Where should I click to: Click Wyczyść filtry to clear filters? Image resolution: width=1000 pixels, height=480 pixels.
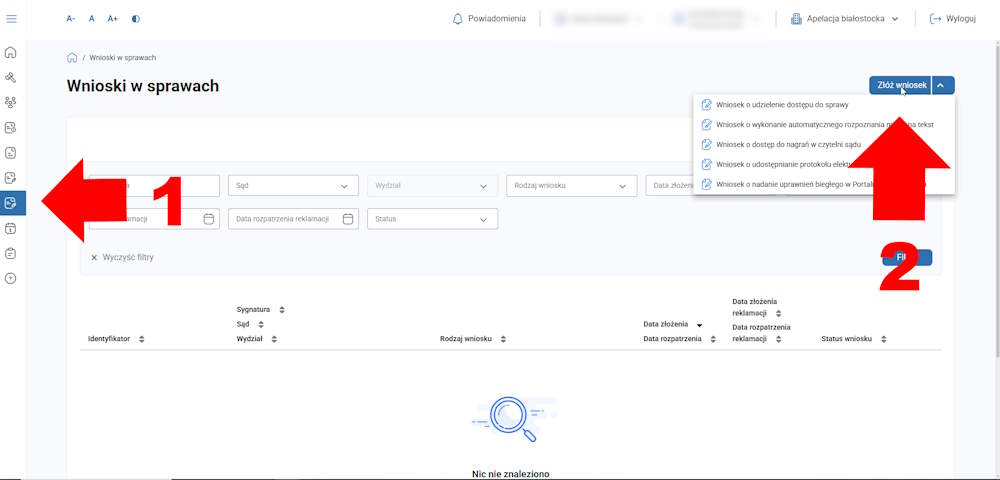tap(122, 258)
